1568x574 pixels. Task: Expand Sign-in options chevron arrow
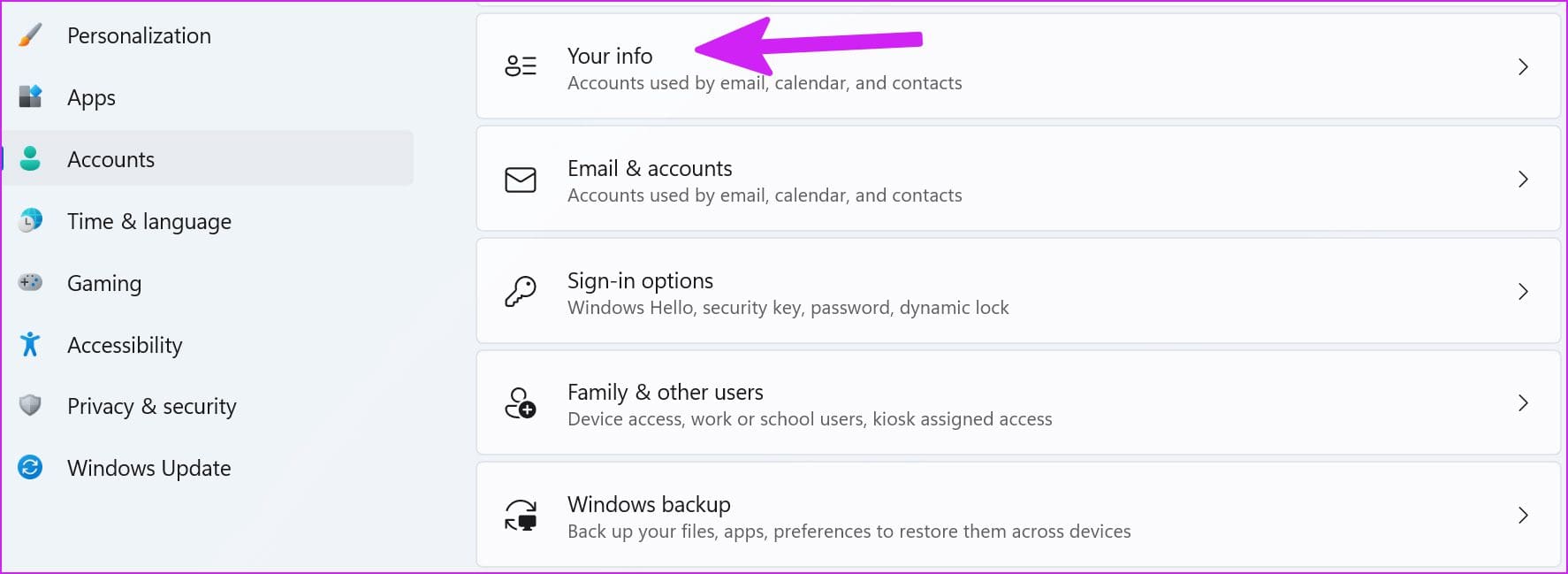[x=1523, y=291]
